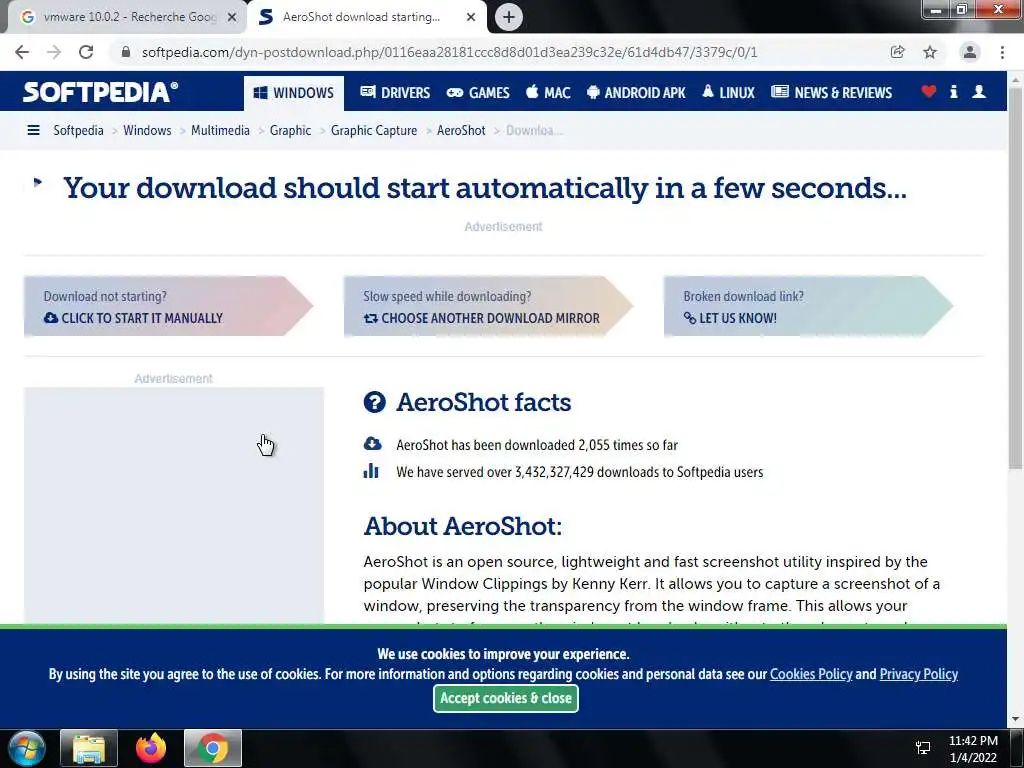Click the 'About AeroShot:' heading

tap(462, 526)
